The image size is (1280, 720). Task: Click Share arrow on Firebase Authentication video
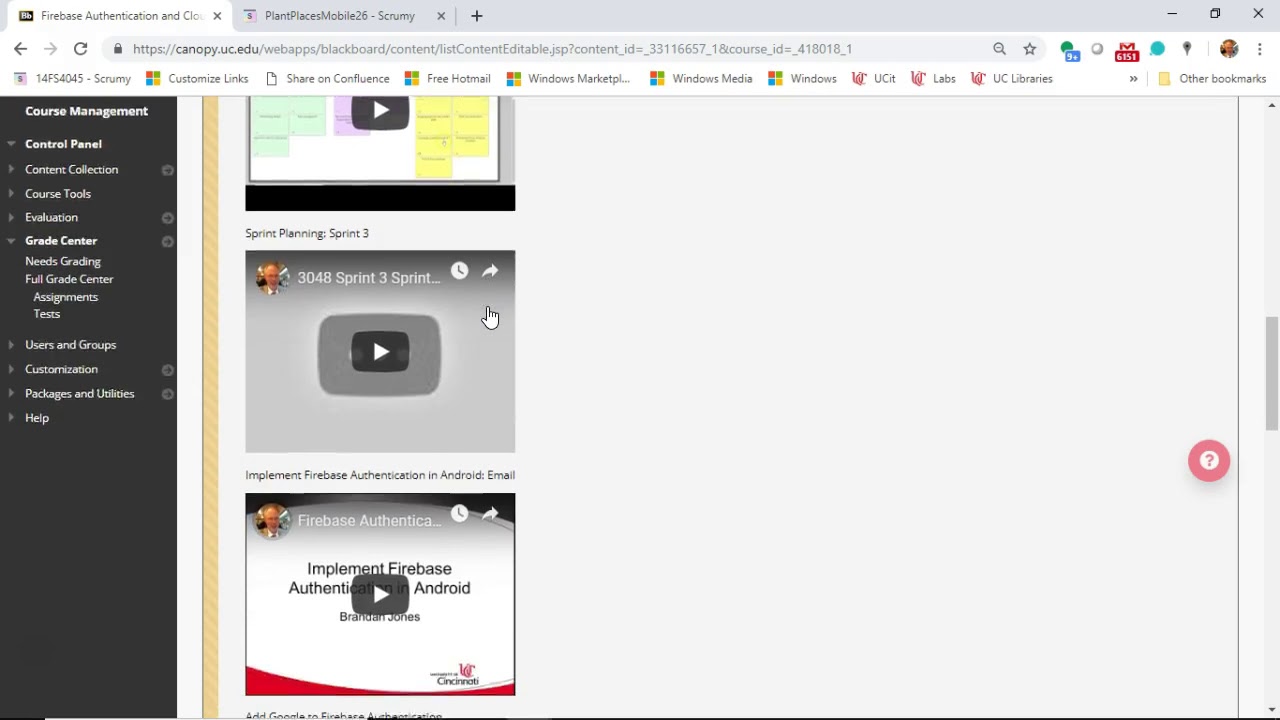490,513
